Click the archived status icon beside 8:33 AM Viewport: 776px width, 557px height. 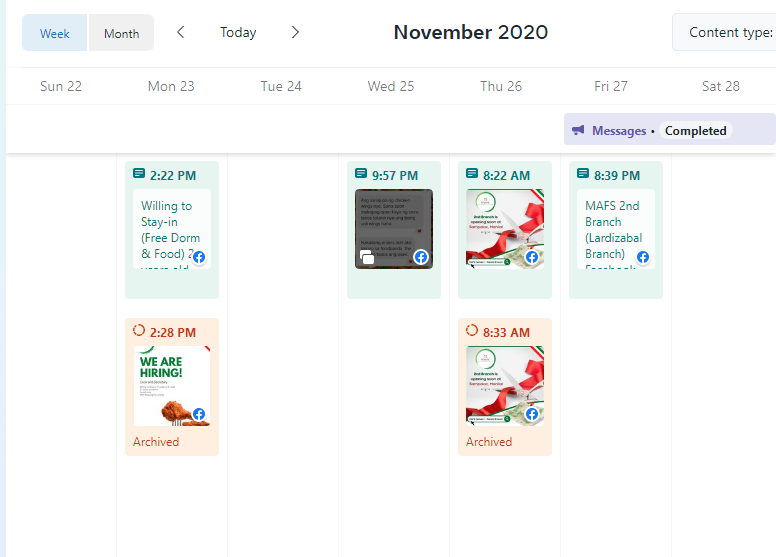pos(472,330)
